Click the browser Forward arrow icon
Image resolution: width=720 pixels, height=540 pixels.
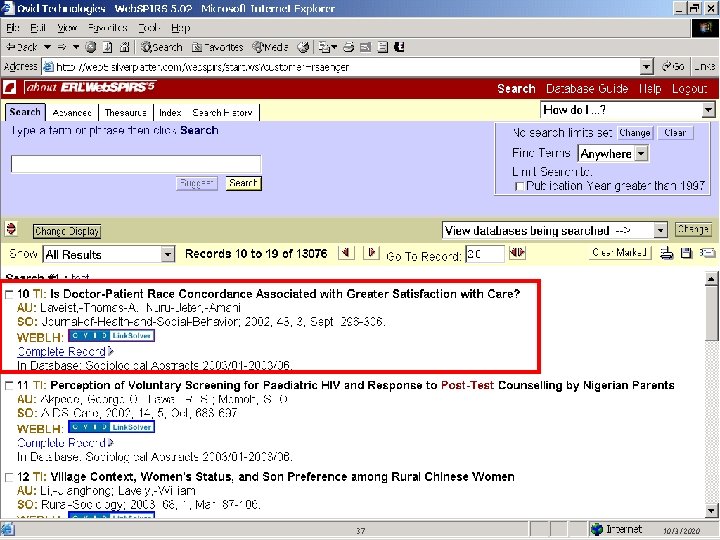pos(62,47)
